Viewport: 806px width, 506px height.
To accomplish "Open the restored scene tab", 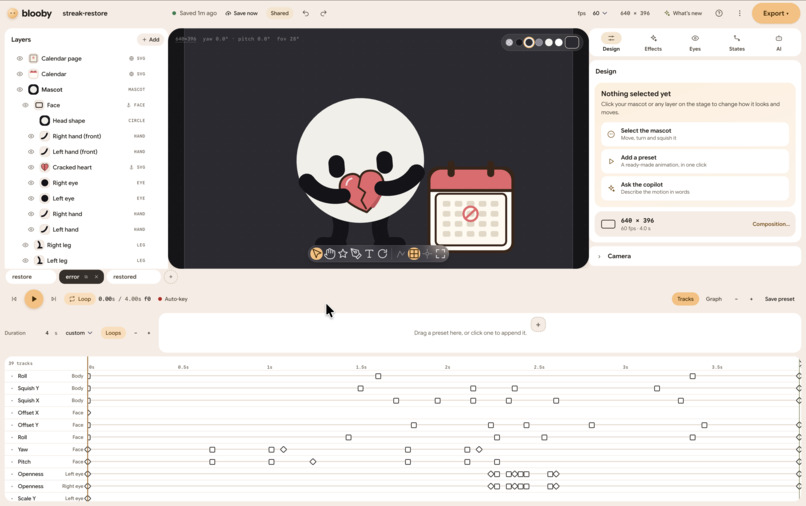I will (x=134, y=277).
